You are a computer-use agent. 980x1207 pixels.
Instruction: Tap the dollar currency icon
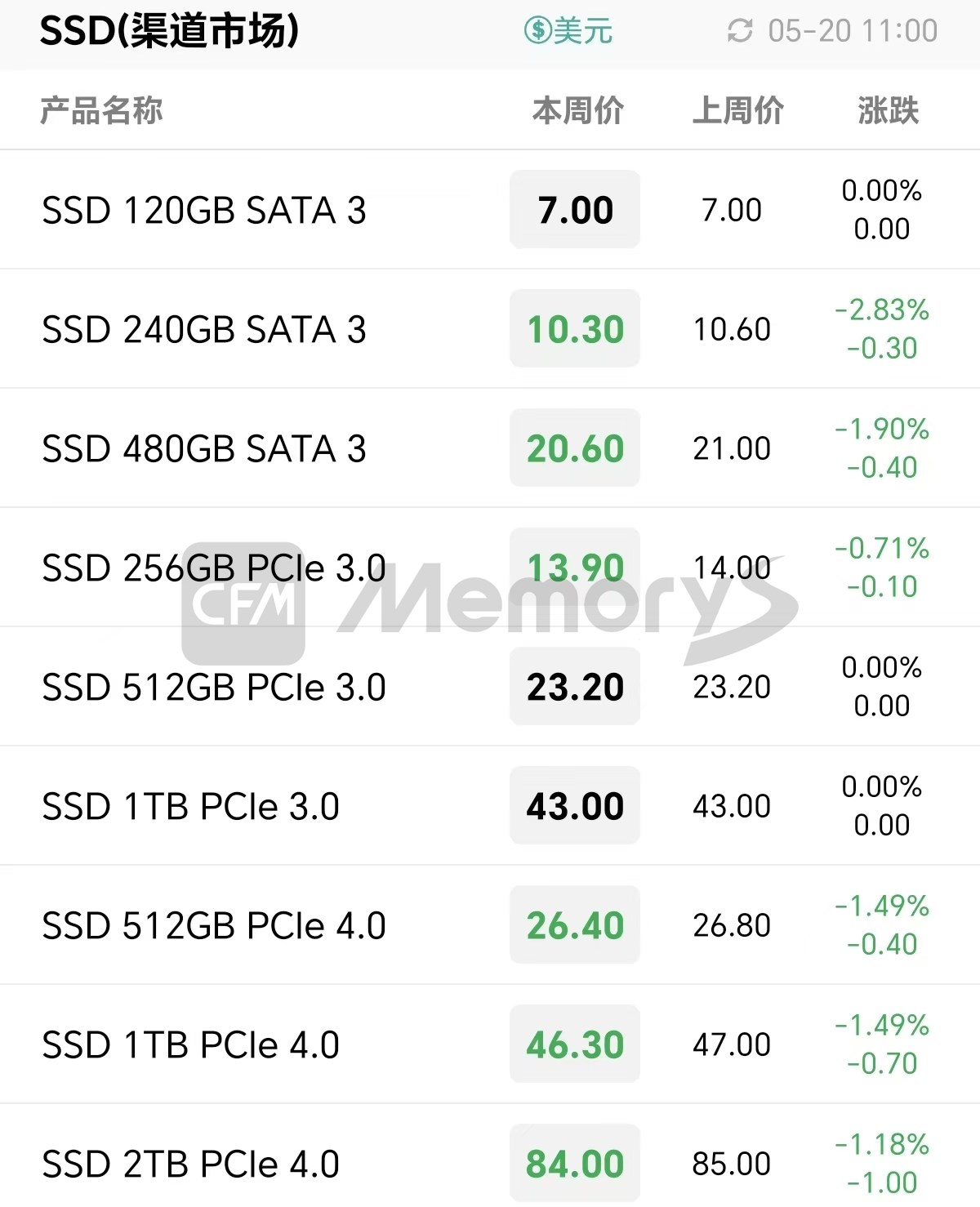click(x=537, y=31)
